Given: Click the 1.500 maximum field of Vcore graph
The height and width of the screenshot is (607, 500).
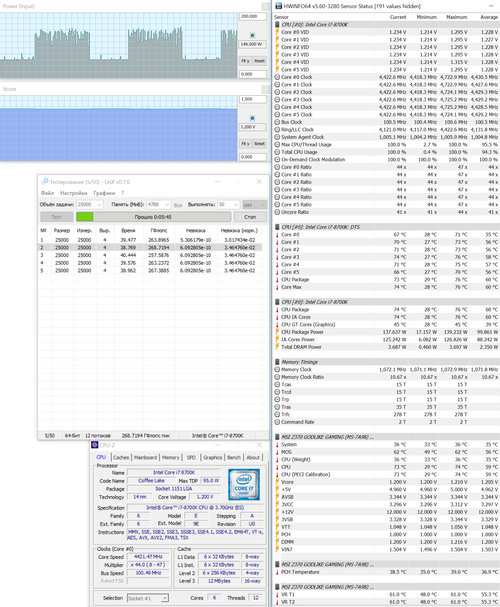Looking at the screenshot, I should (253, 99).
